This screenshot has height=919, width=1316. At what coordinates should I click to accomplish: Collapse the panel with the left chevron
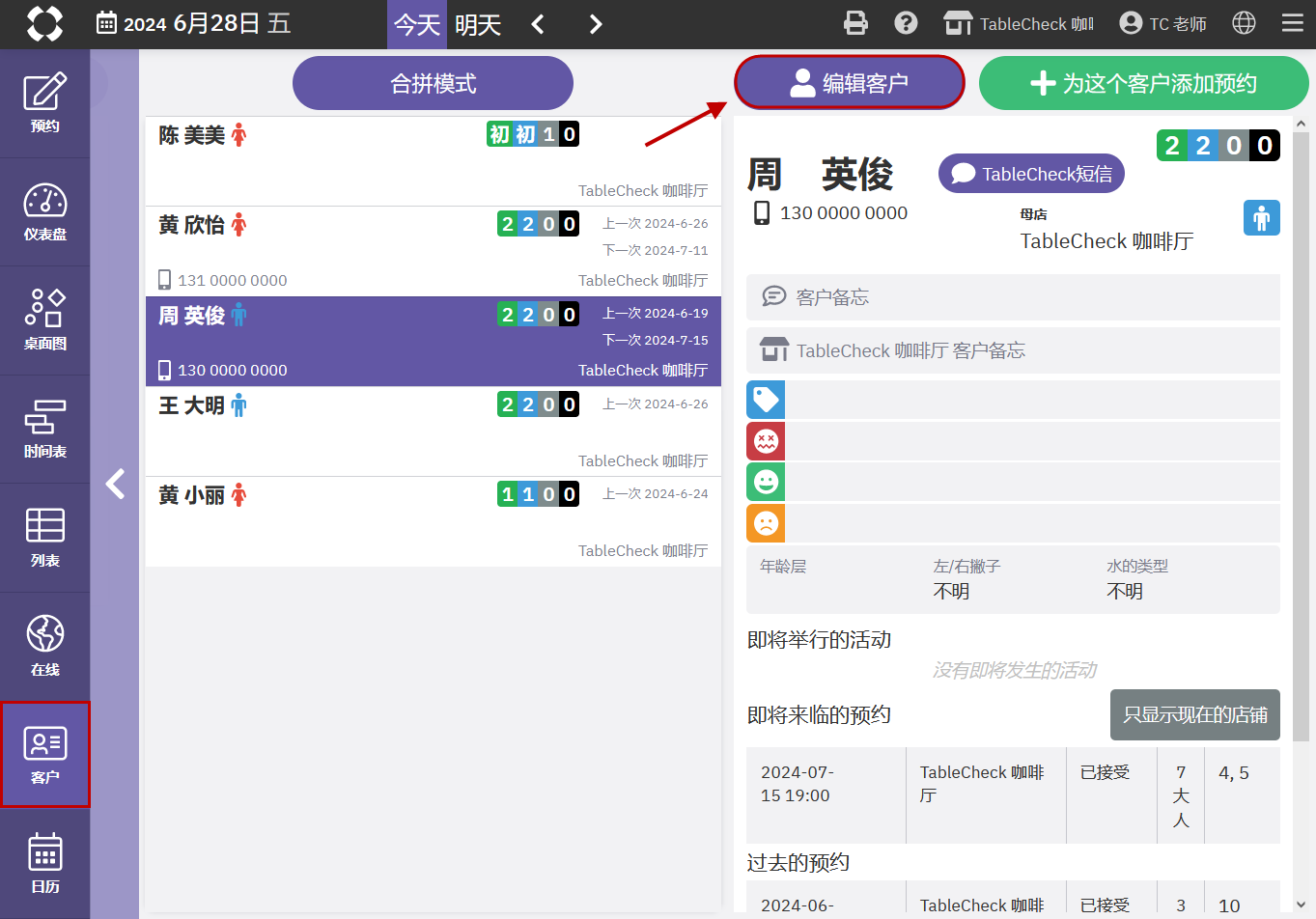[x=116, y=484]
